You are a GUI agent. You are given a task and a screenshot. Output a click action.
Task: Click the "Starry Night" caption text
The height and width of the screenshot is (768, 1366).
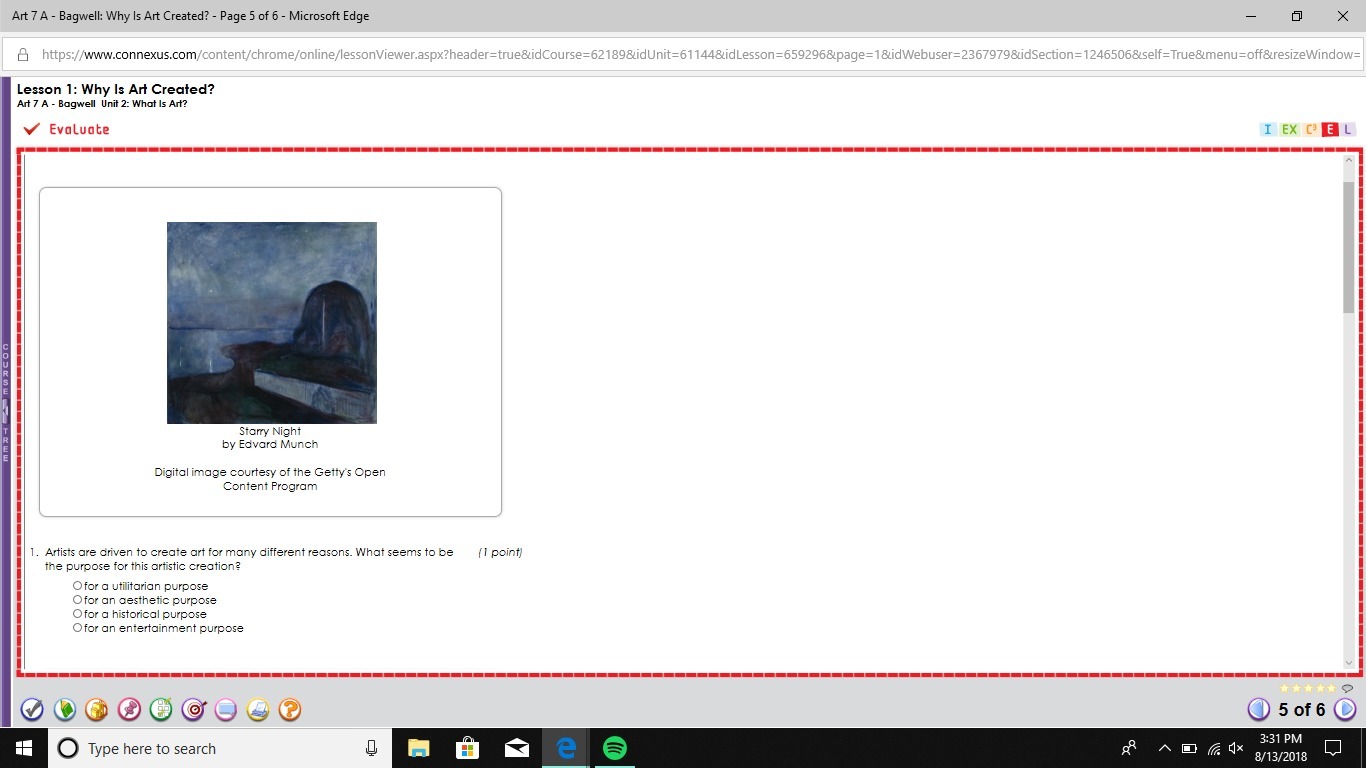pyautogui.click(x=270, y=431)
